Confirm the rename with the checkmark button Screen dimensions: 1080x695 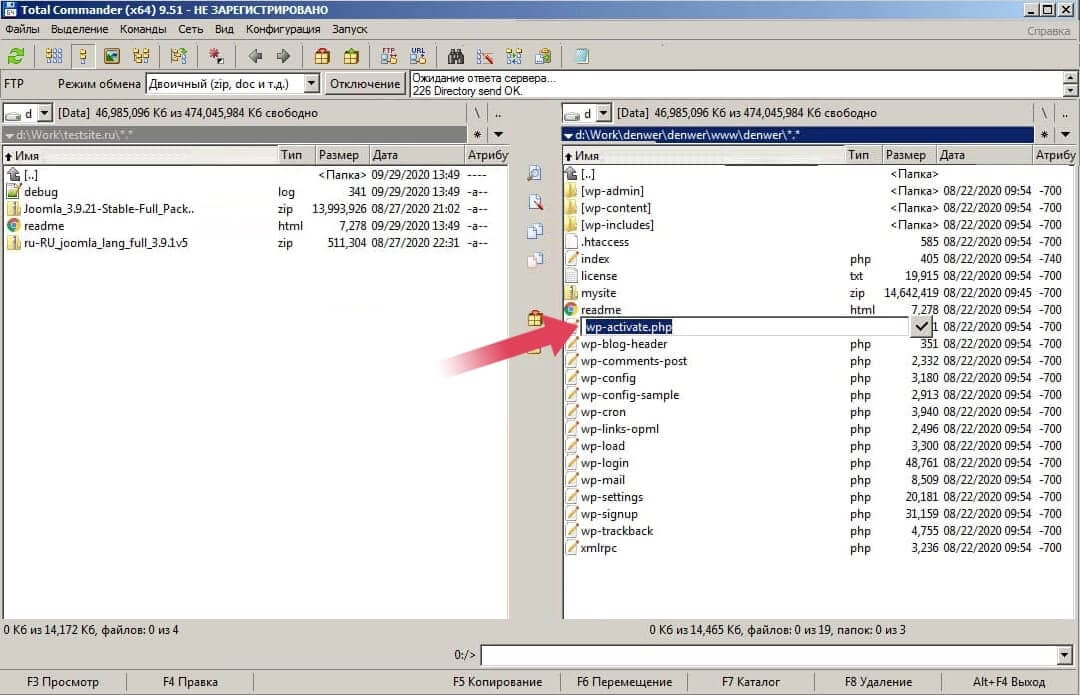921,327
